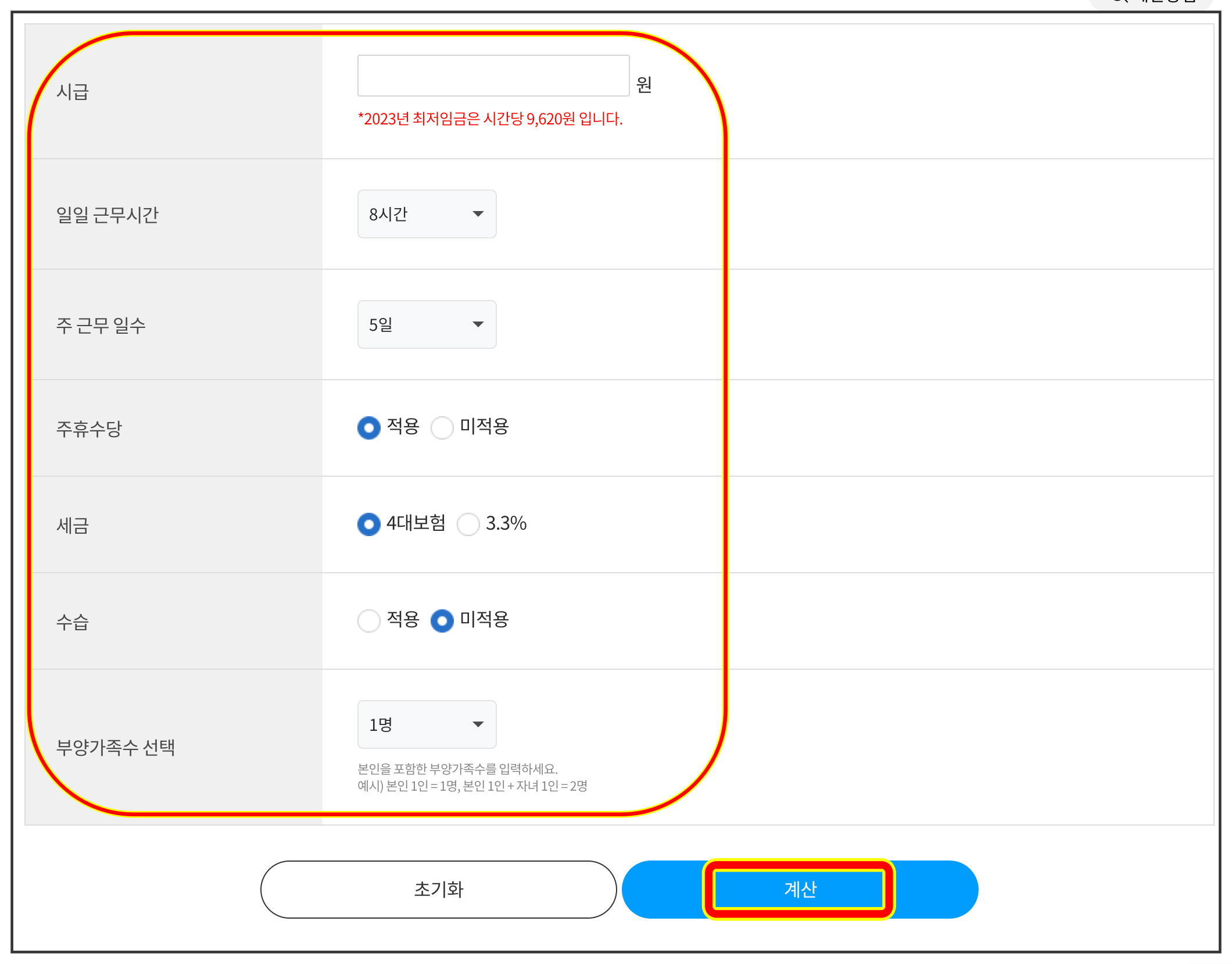Click the down arrow in 일일 근무시간 selector
This screenshot has height=964, width=1232.
(478, 214)
